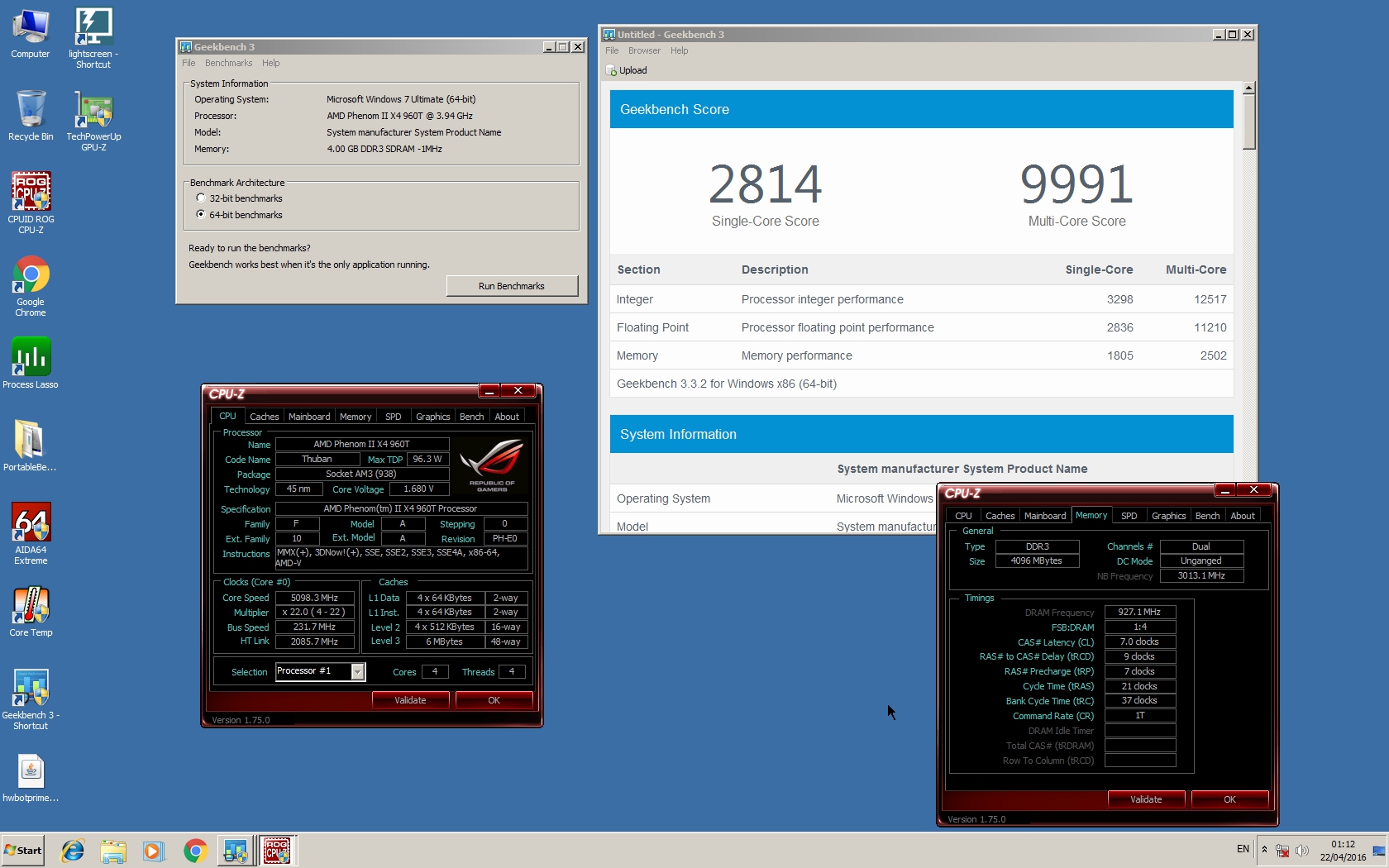Open Chrome from the taskbar
This screenshot has height=868, width=1389.
[195, 851]
